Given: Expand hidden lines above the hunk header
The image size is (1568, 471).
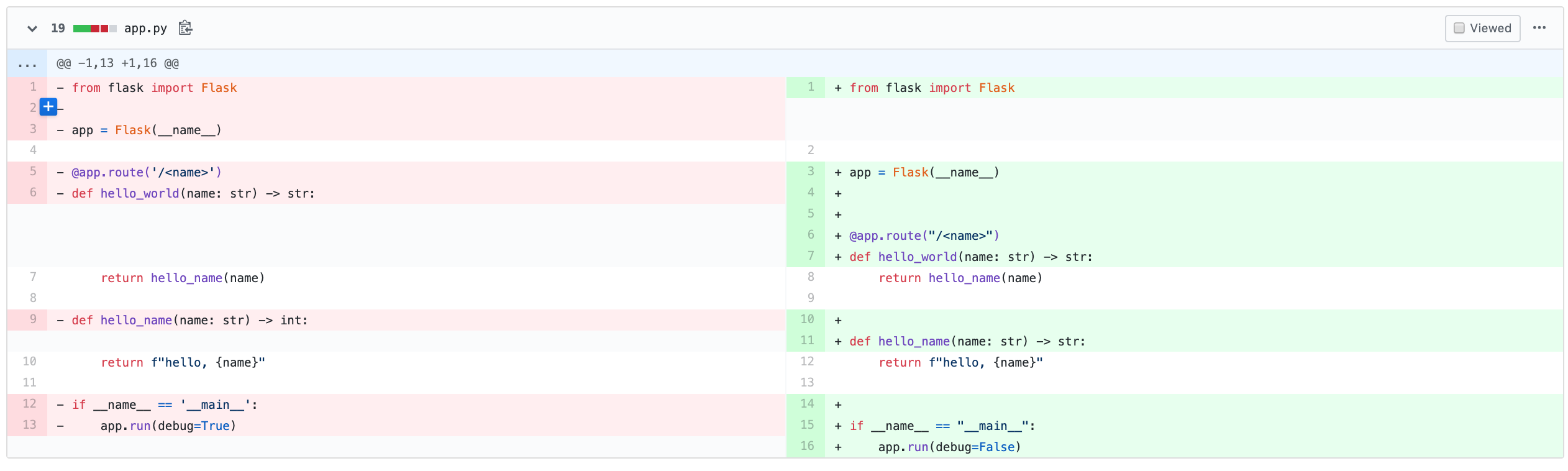Looking at the screenshot, I should click(27, 63).
